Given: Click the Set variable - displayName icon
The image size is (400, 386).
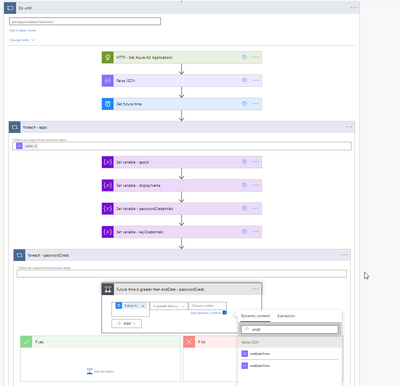Looking at the screenshot, I should click(x=108, y=185).
